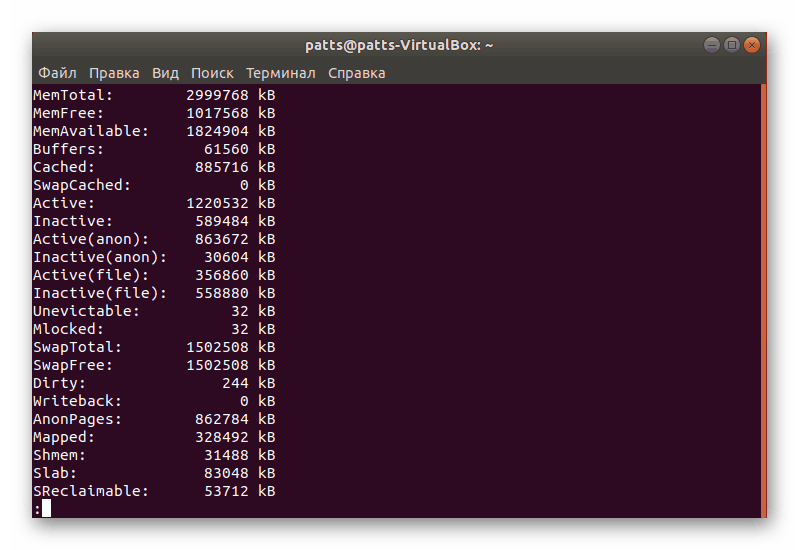799x550 pixels.
Task: Click the Buffers: label
Action: pos(68,149)
